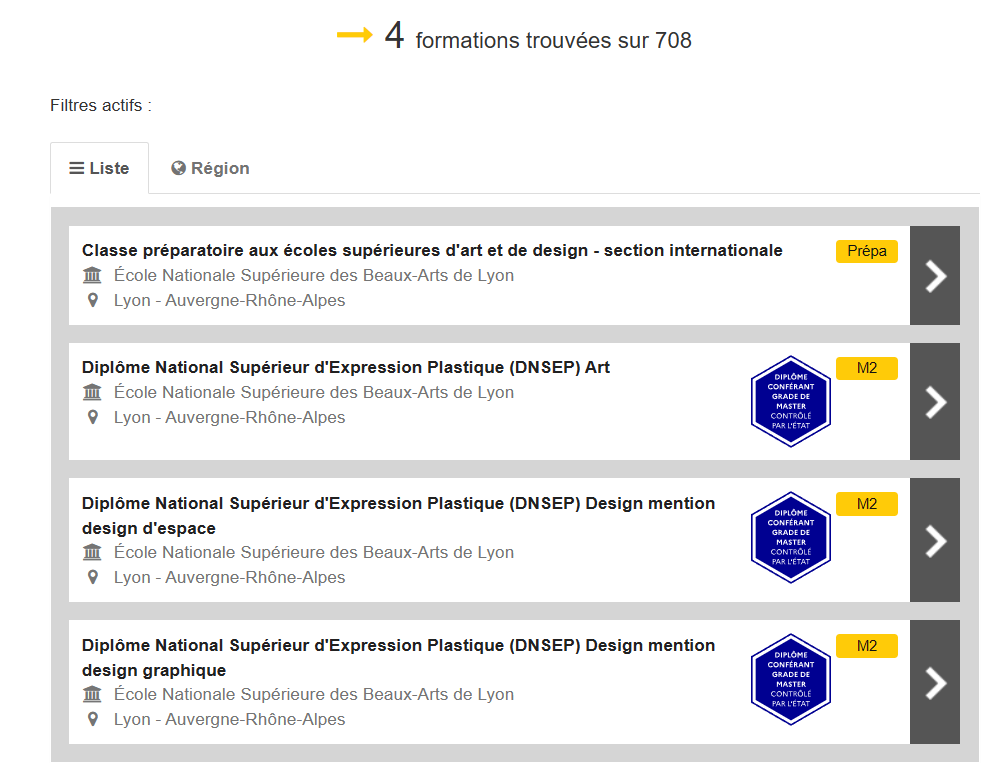Click the M2 badge on design d'espace
Screen dimensions: 1001x763
pyautogui.click(x=866, y=504)
